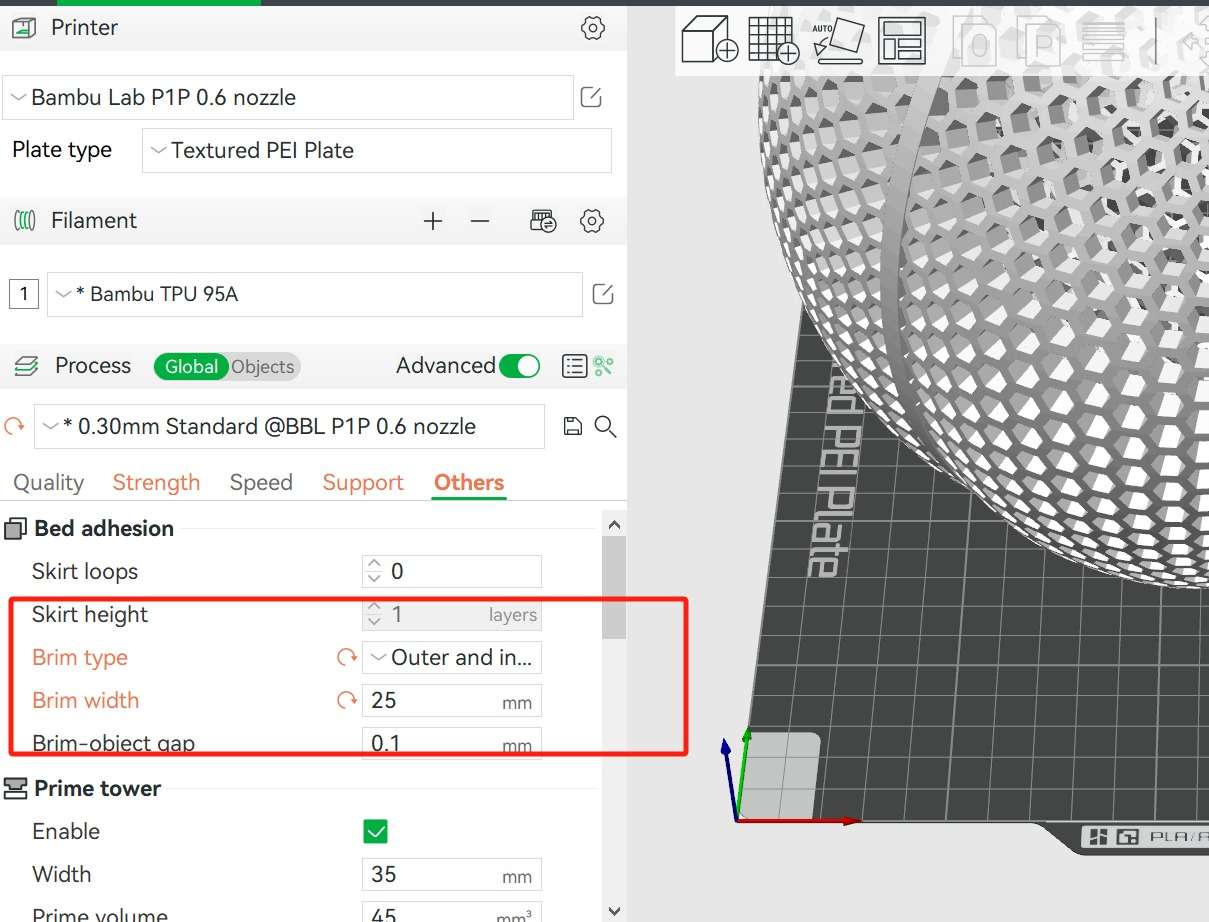This screenshot has height=922, width=1209.
Task: Open printer settings gear icon
Action: 593,28
